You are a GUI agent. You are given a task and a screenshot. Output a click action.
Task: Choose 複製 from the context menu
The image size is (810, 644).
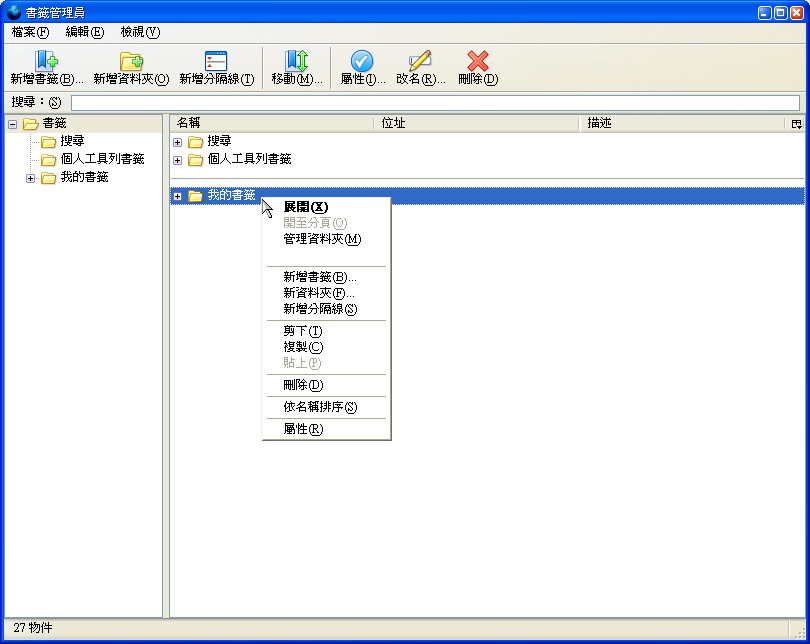(303, 347)
